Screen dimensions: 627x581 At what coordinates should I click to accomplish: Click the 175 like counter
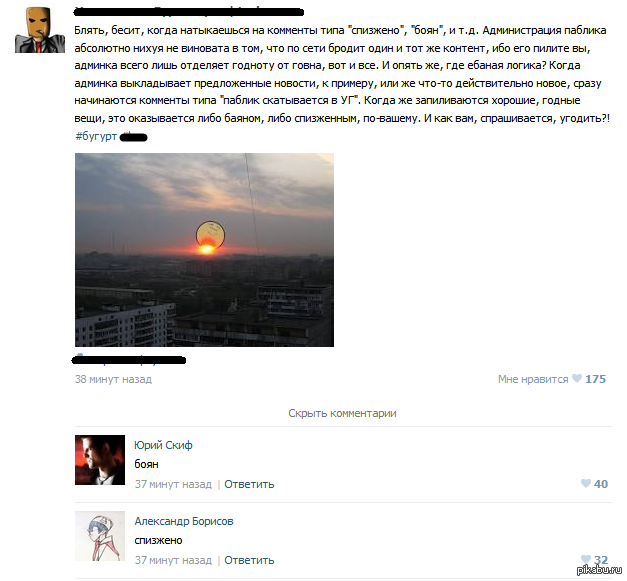pos(595,379)
